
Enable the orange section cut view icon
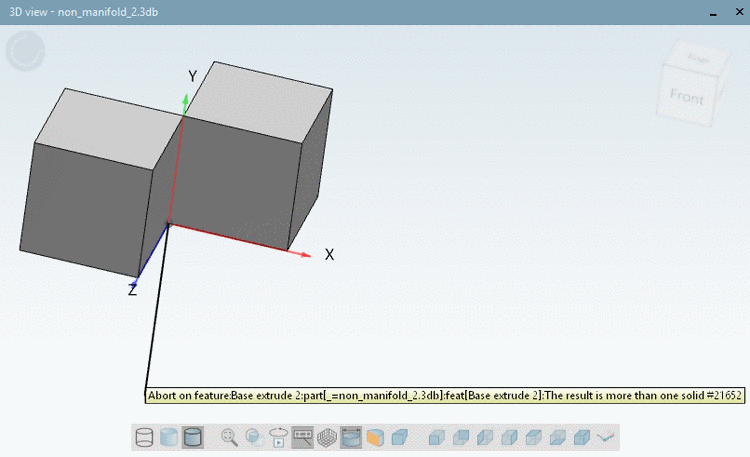pyautogui.click(x=375, y=437)
